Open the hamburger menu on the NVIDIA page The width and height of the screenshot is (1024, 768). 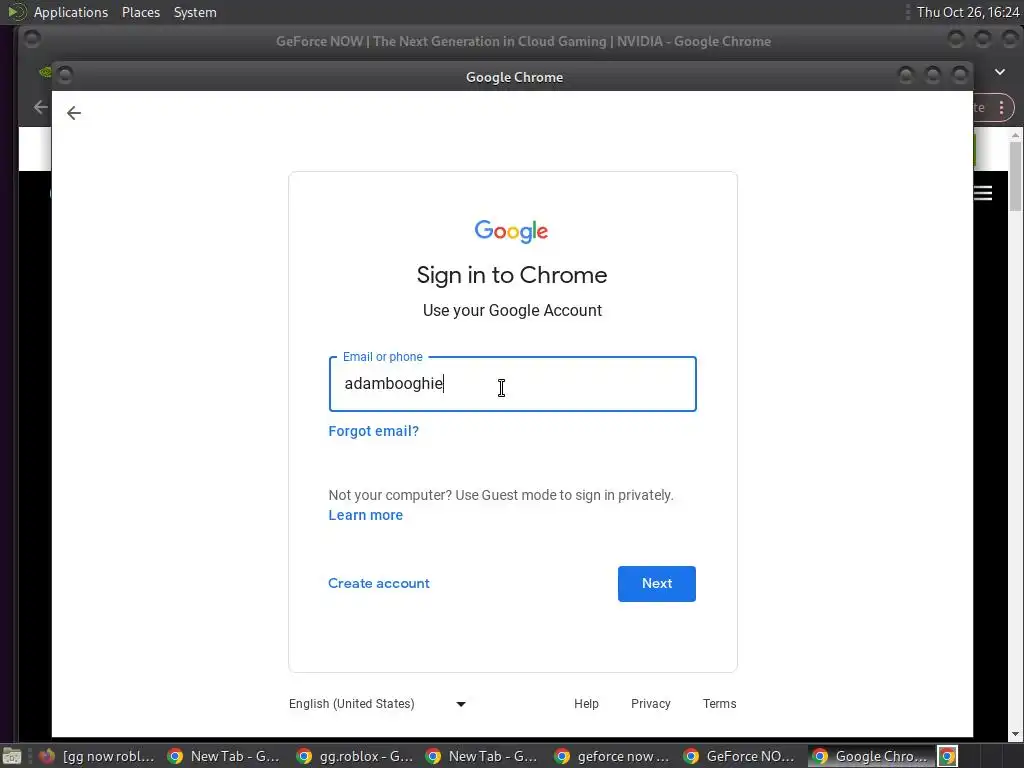[983, 193]
